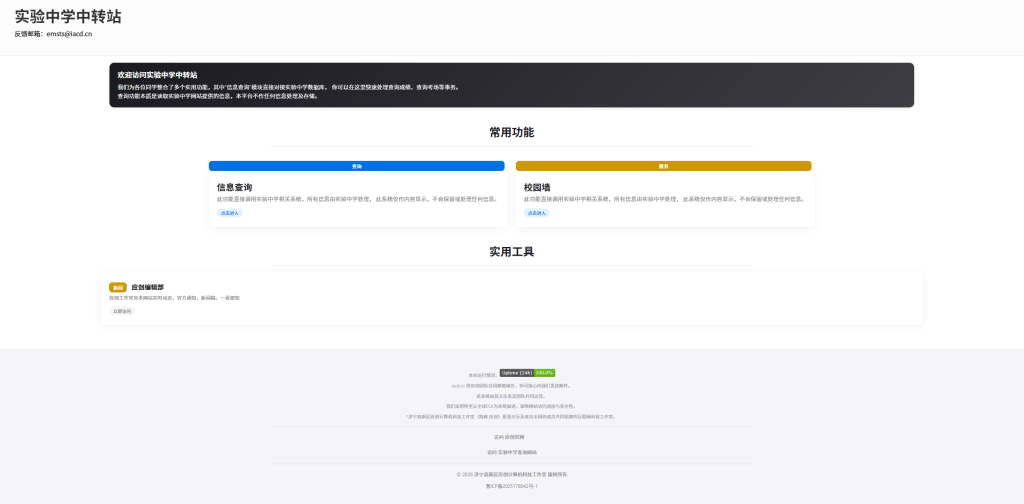1024x504 pixels.
Task: Click the 鲁ICP备 registration number link
Action: coord(511,486)
